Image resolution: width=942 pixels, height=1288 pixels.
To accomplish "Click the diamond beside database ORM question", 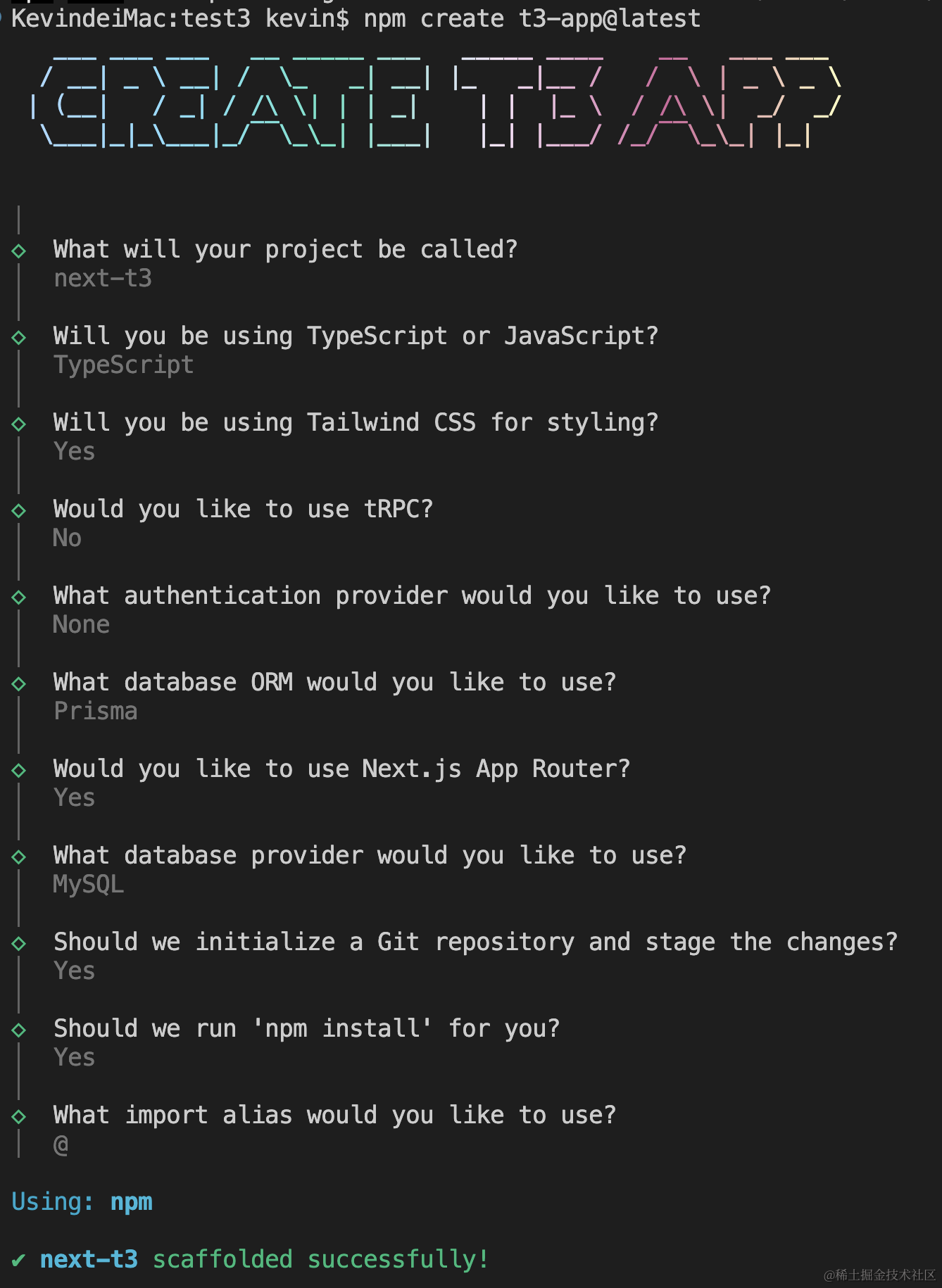I will (19, 683).
